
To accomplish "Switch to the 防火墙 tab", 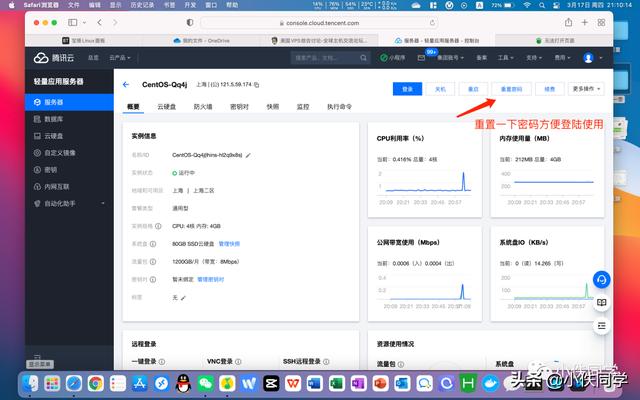I will (203, 107).
